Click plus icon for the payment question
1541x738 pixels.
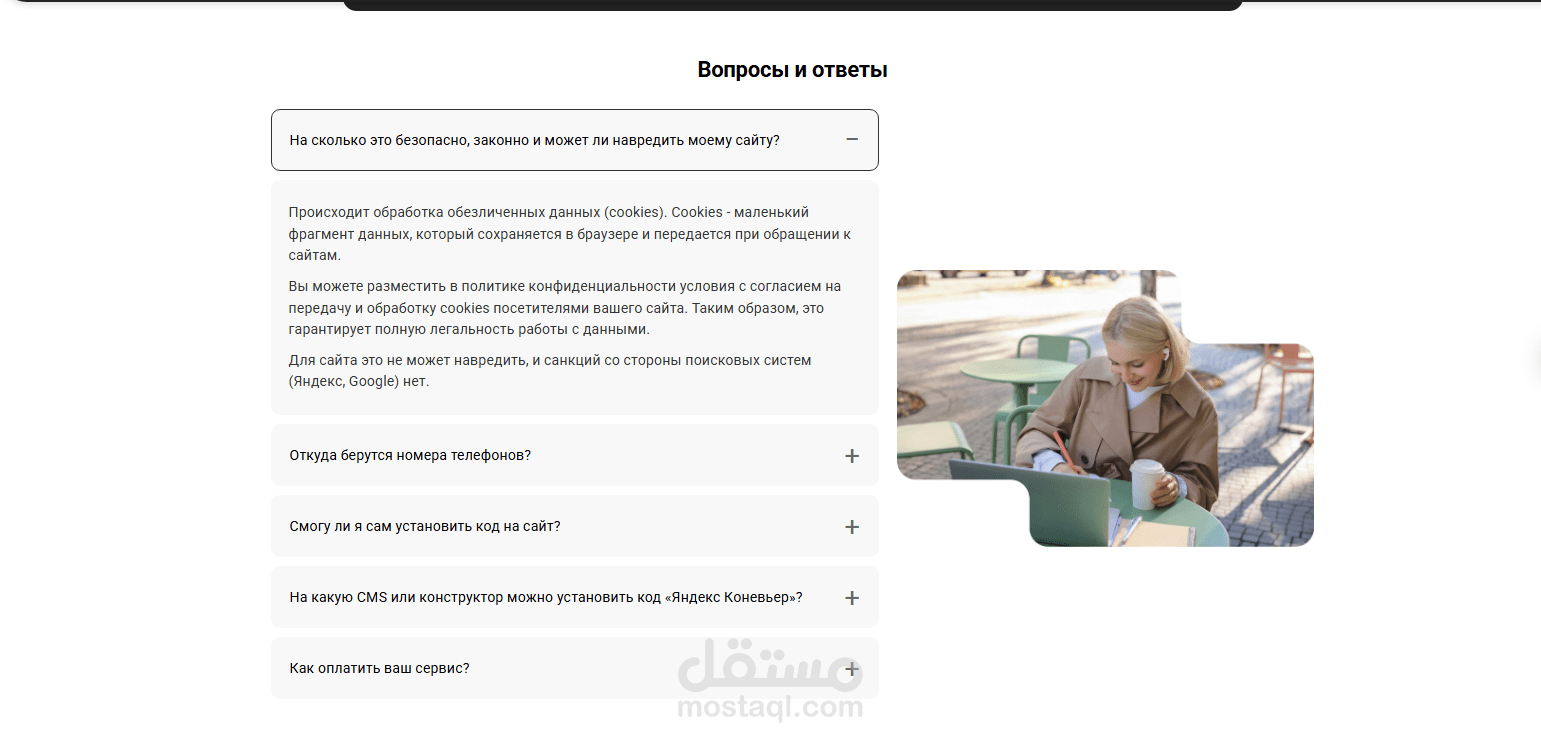852,669
